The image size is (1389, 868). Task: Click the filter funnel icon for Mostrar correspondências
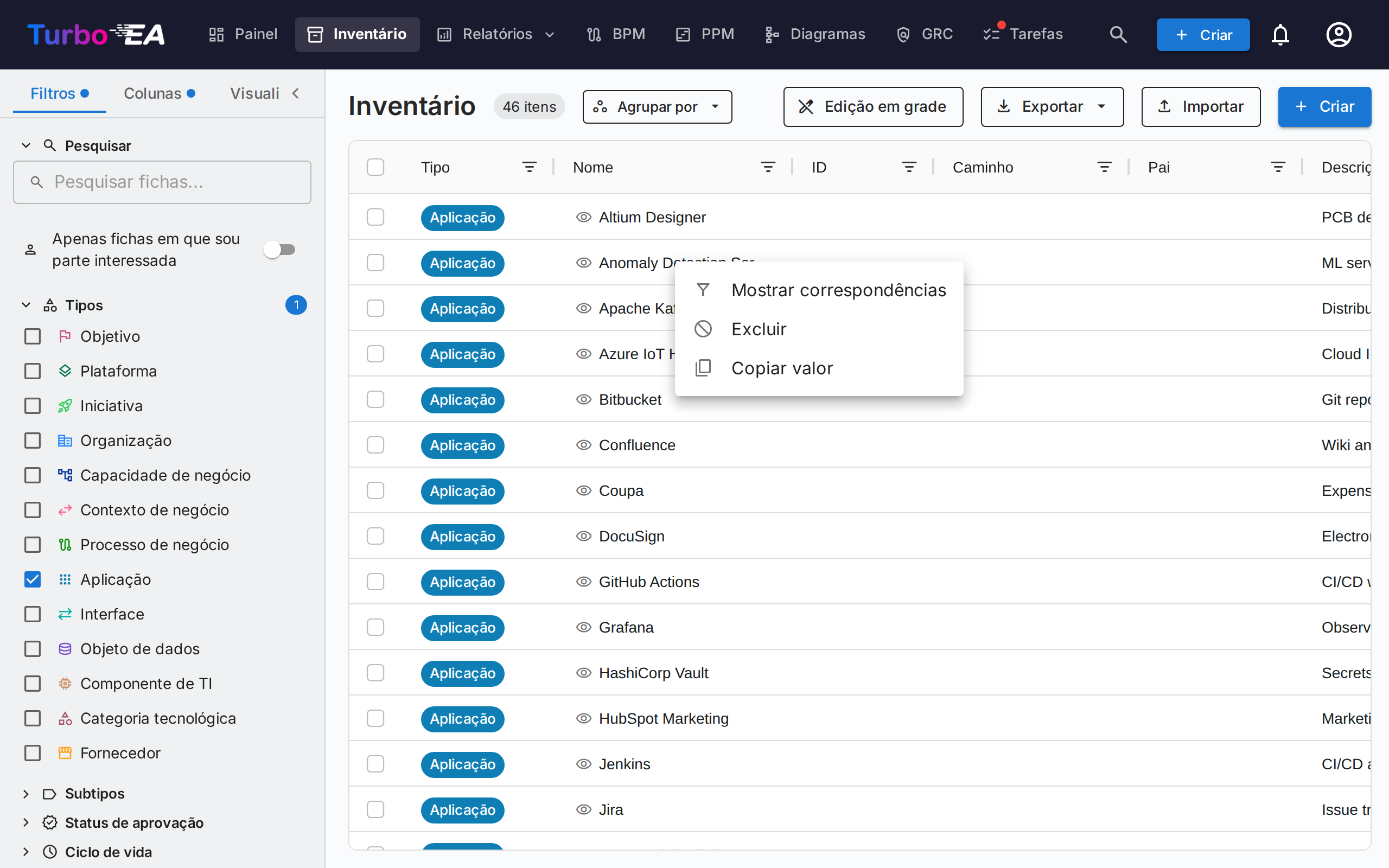703,290
